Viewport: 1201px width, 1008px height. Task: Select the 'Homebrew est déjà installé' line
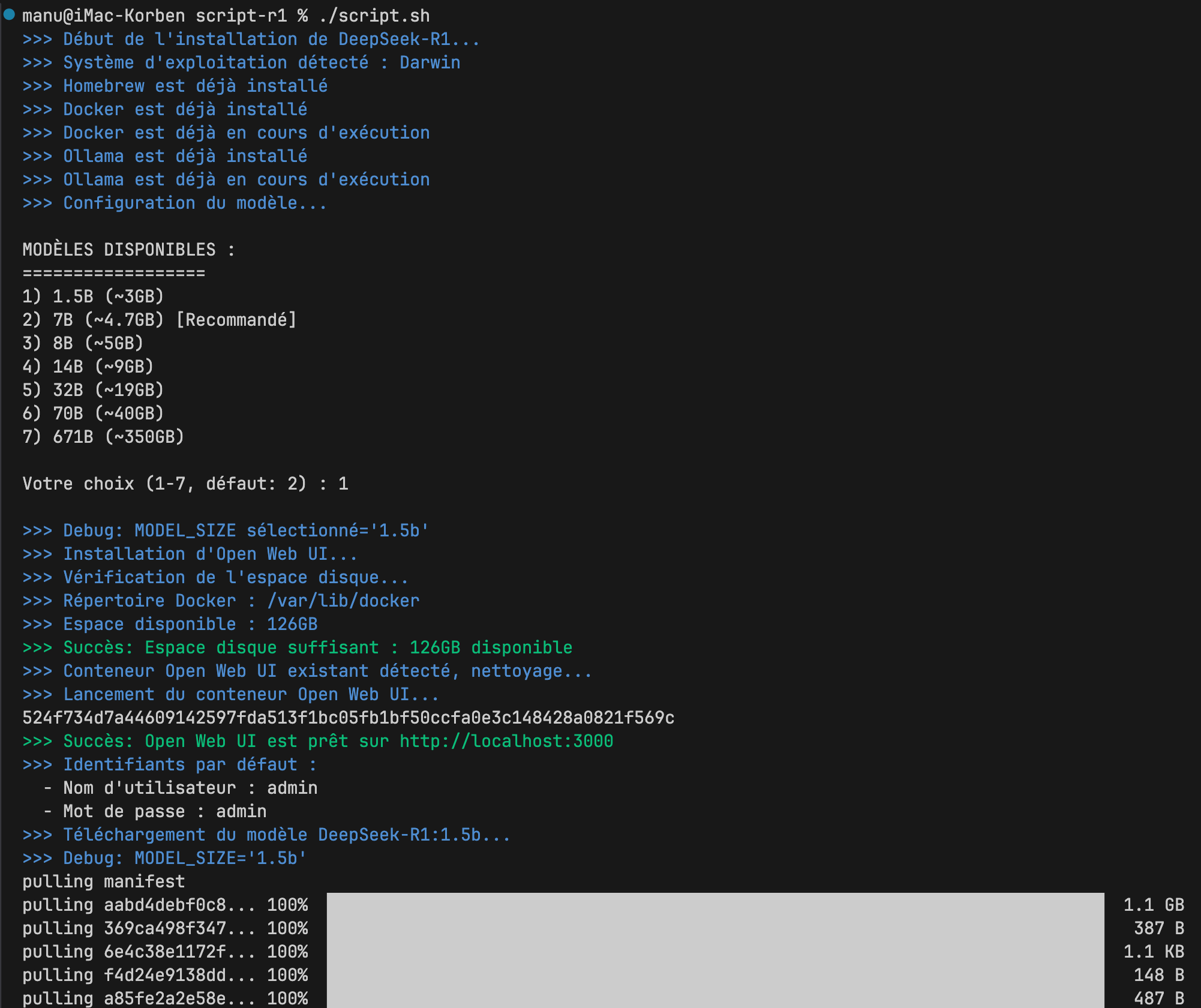click(175, 86)
